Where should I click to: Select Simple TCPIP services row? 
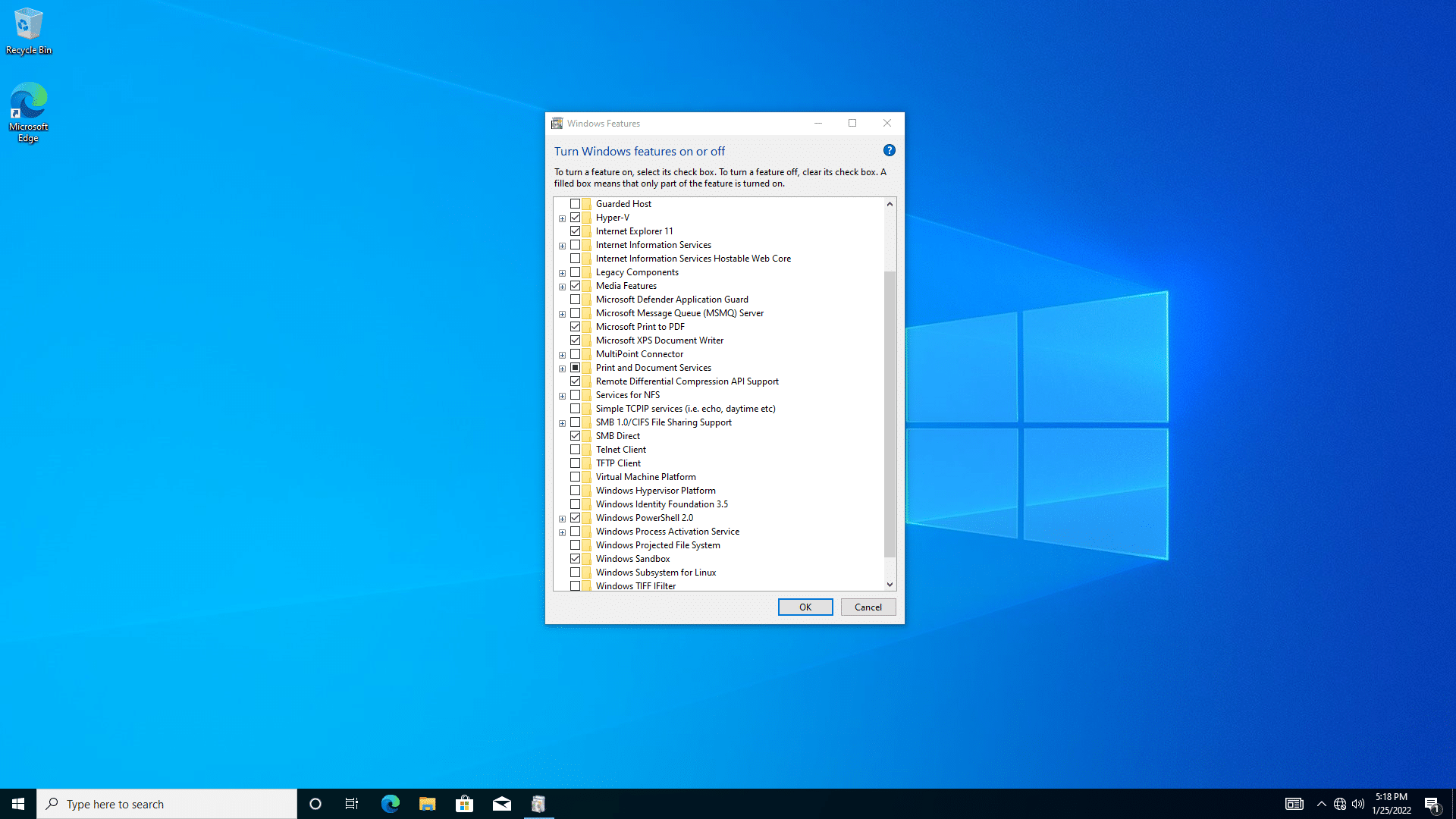click(x=686, y=409)
